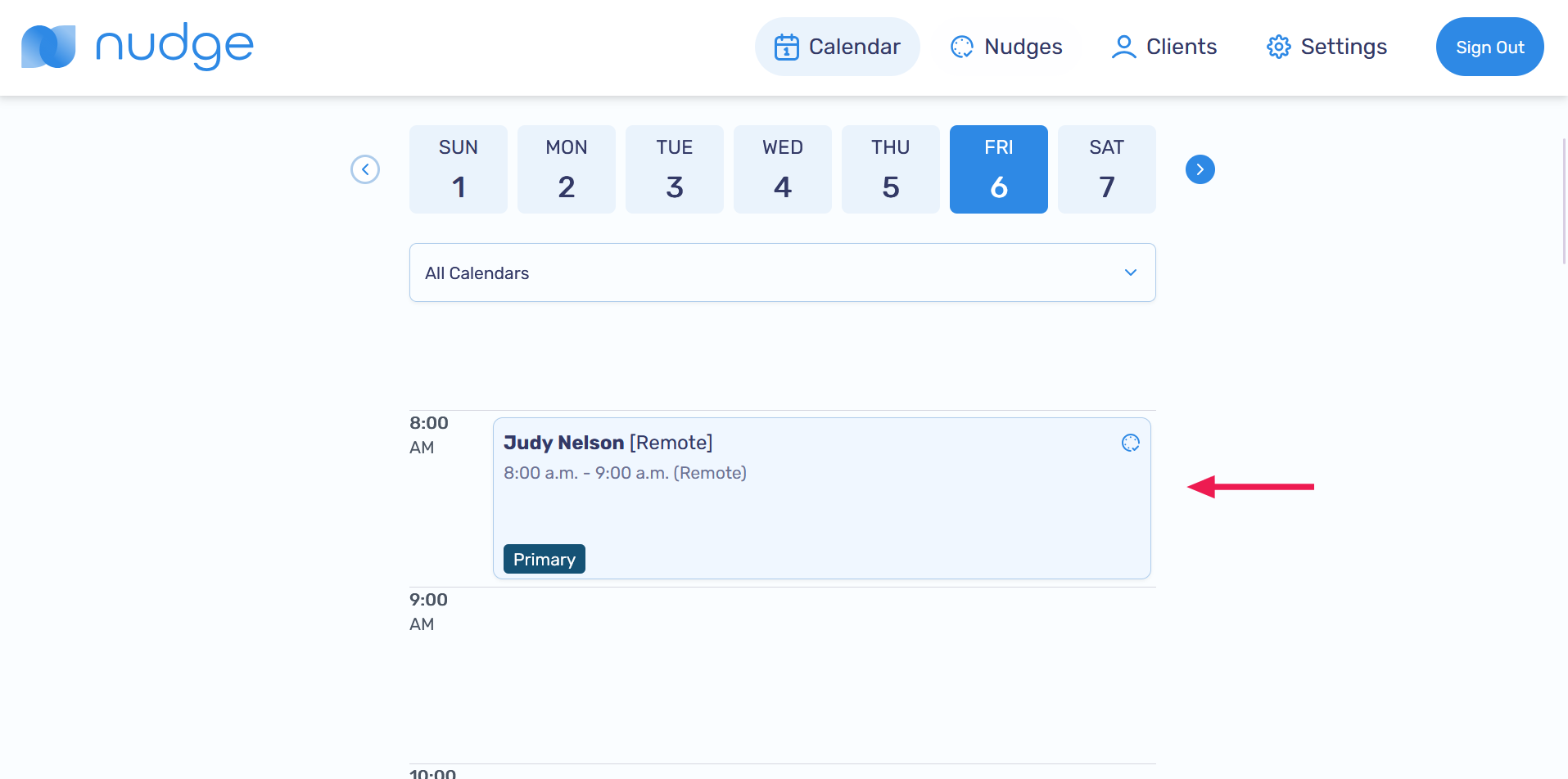
Task: Go to previous week arrow
Action: point(365,169)
